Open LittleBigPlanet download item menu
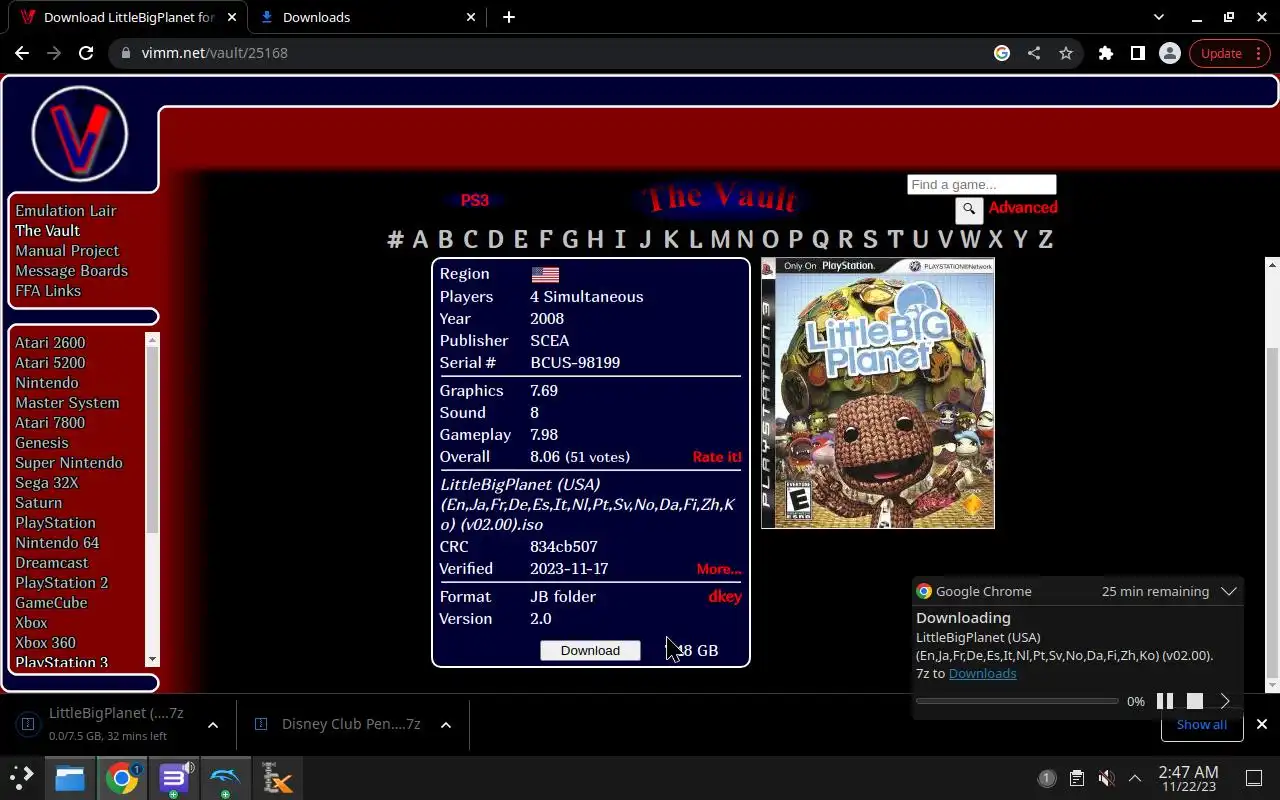1280x800 pixels. pos(213,725)
